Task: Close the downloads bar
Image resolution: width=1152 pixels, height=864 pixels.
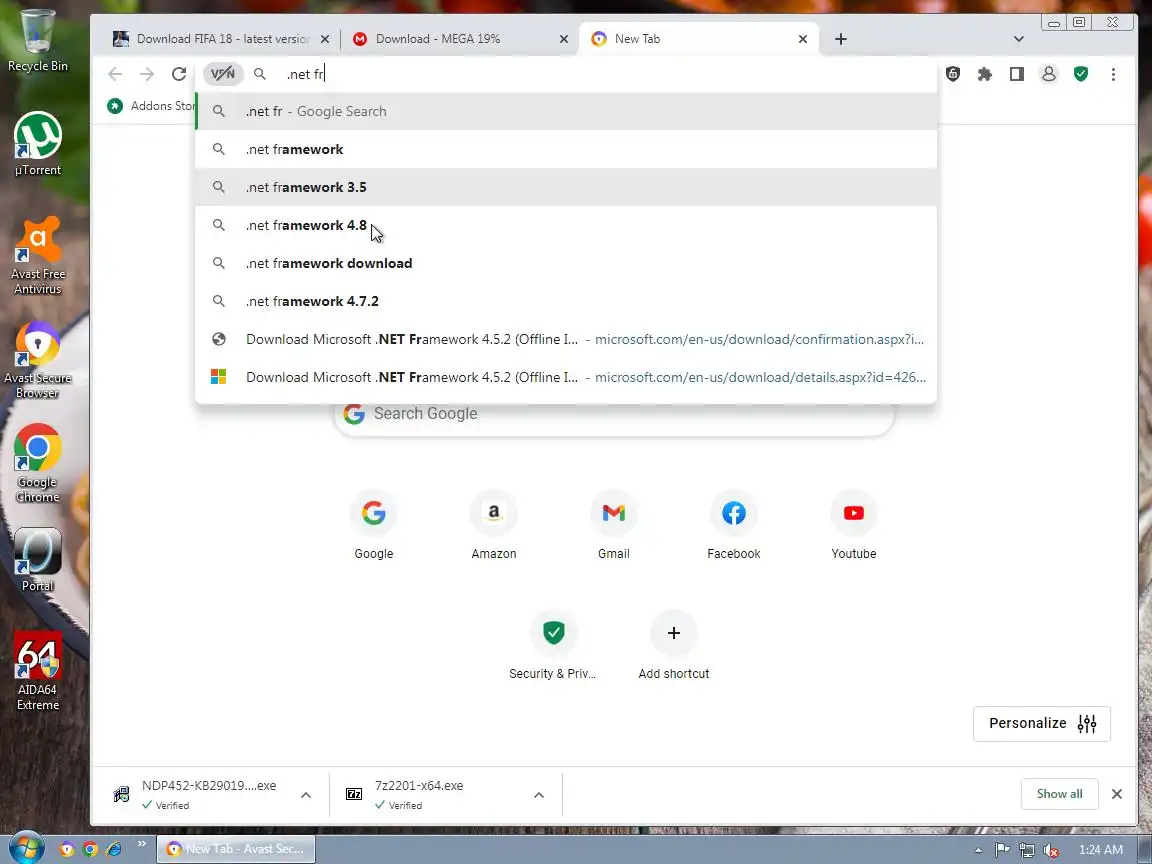Action: coord(1117,794)
